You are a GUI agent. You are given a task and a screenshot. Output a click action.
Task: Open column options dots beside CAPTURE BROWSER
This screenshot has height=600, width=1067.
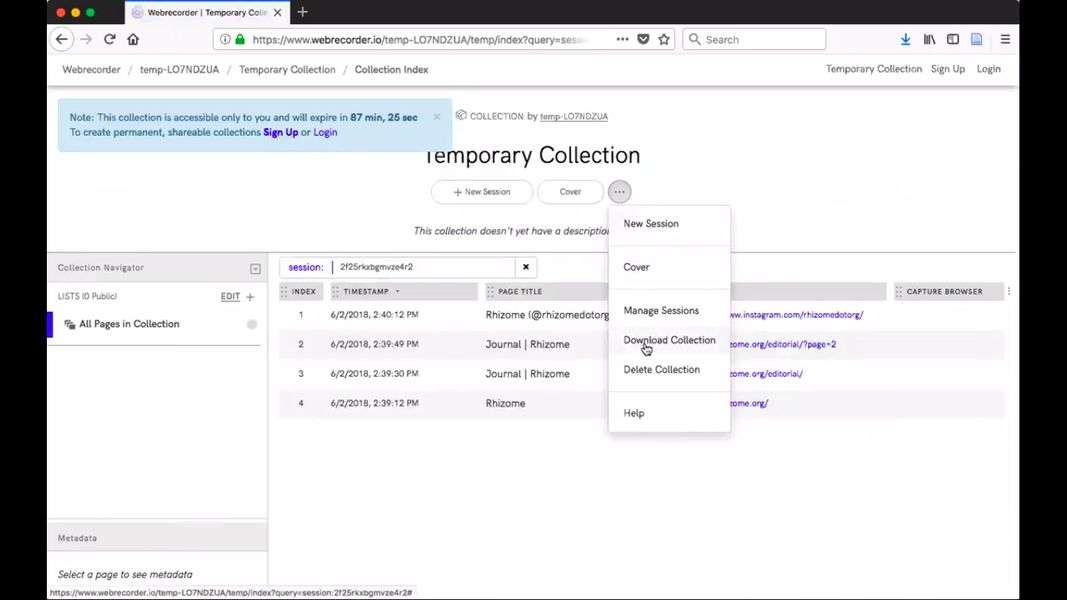click(x=1008, y=292)
